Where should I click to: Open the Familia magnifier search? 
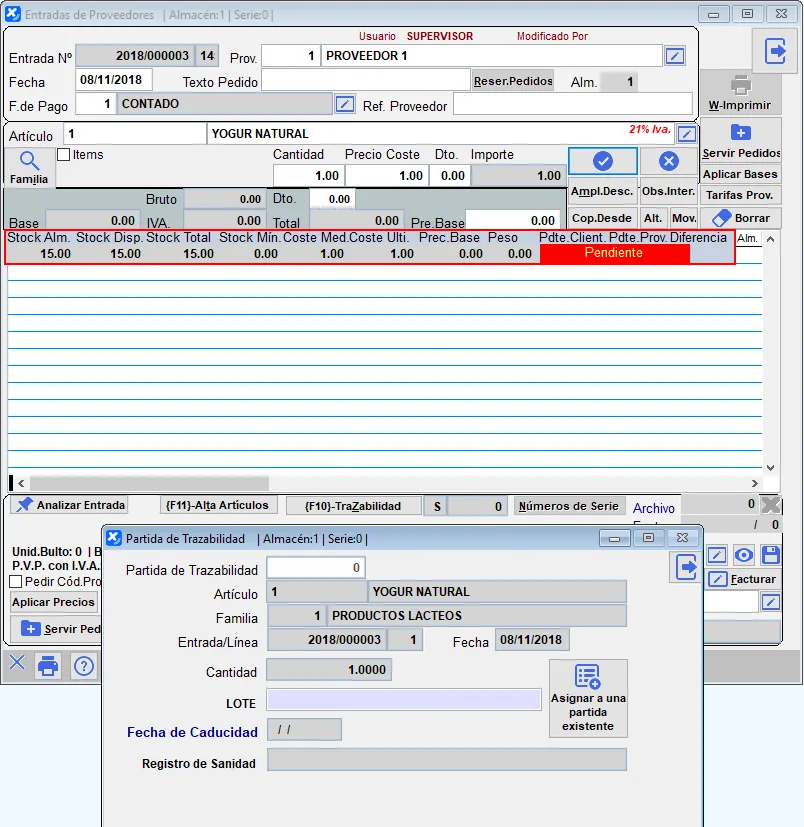29,166
